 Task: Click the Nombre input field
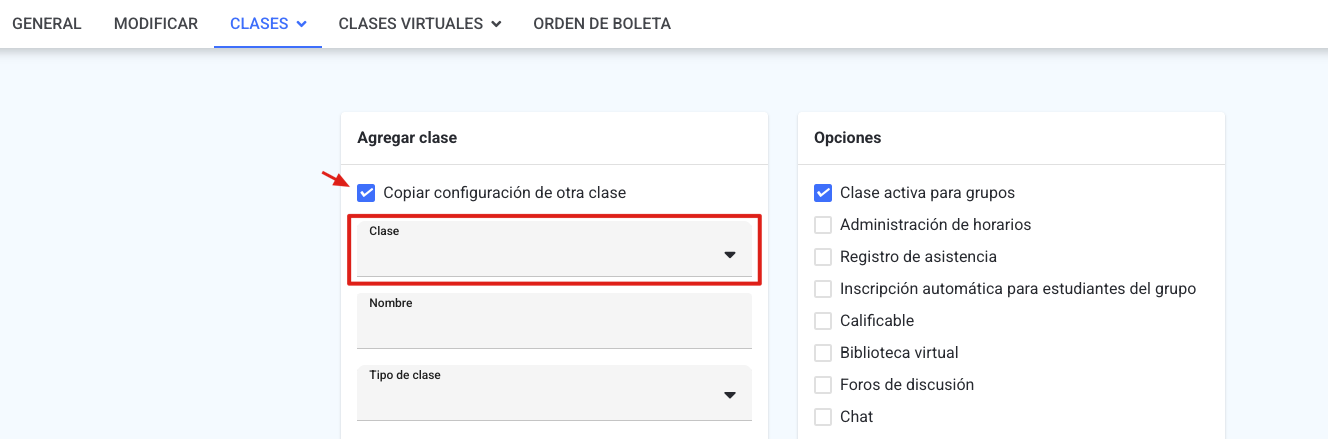[554, 321]
